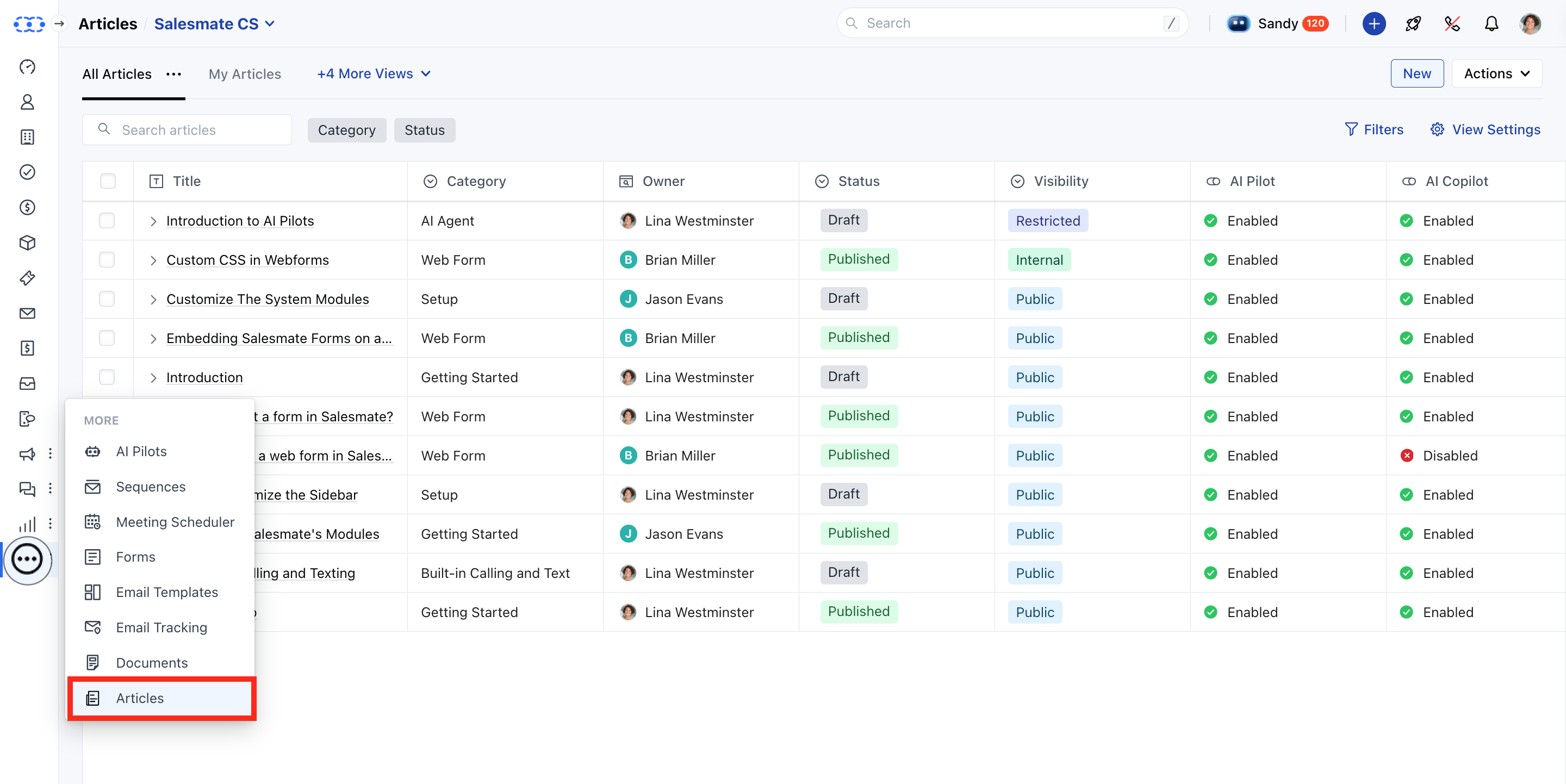Expand +4 More Views dropdown

(373, 73)
